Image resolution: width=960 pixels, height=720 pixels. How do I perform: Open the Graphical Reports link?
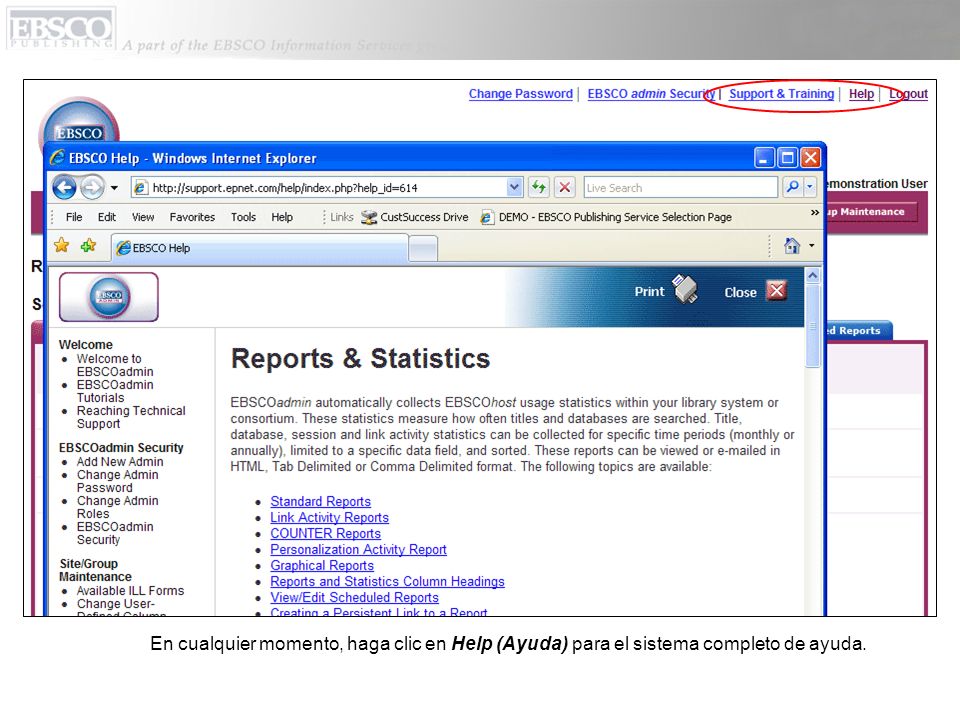322,565
